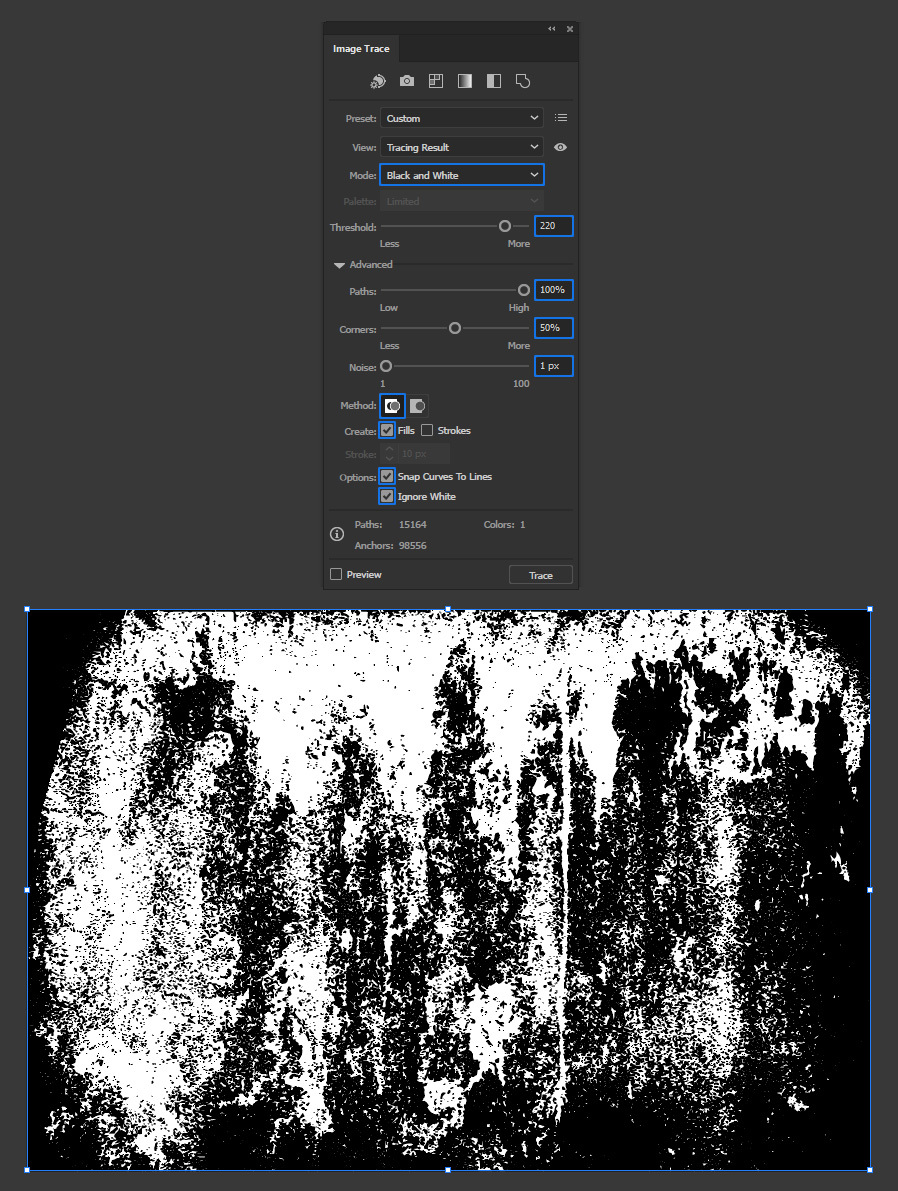Click the traced black and white texture image

(x=448, y=889)
